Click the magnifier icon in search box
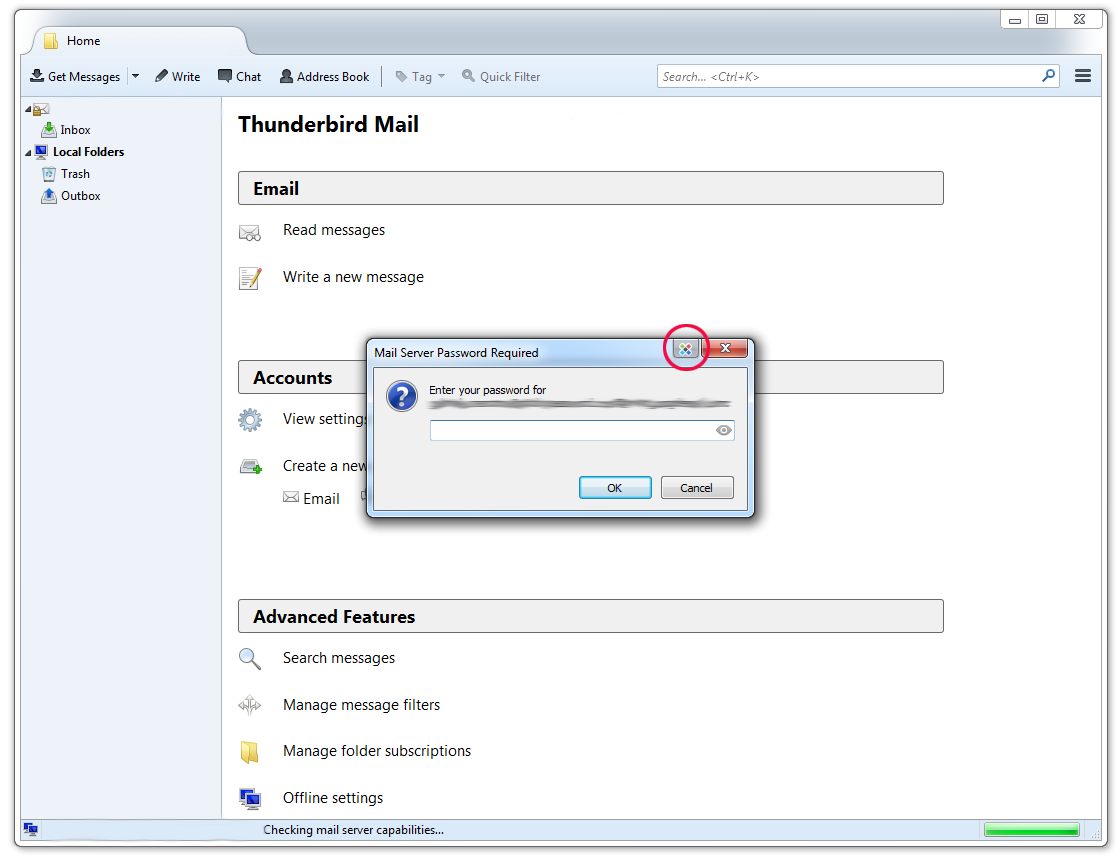 coord(1048,76)
